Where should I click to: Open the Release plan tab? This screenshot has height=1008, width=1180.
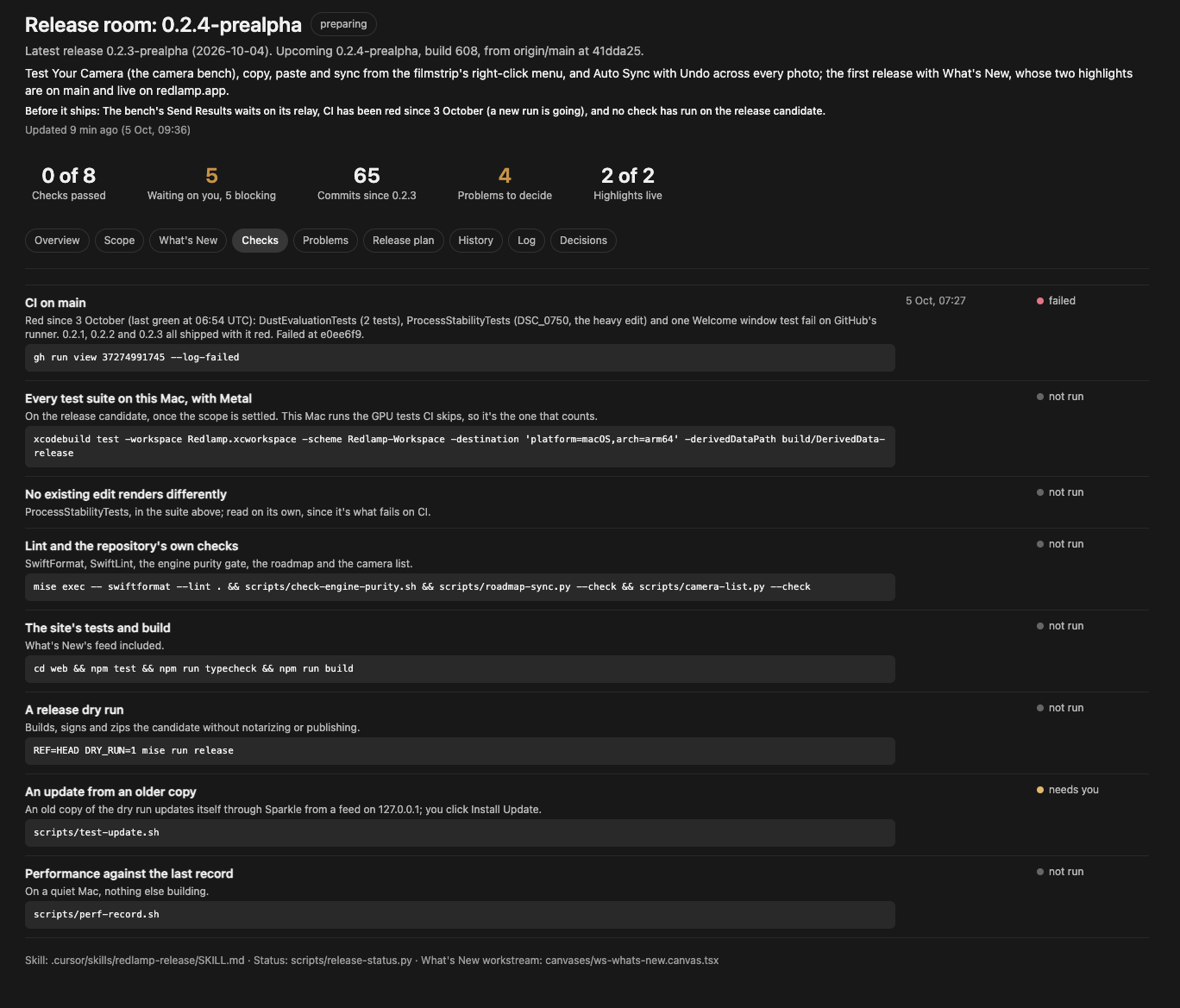[x=404, y=241]
